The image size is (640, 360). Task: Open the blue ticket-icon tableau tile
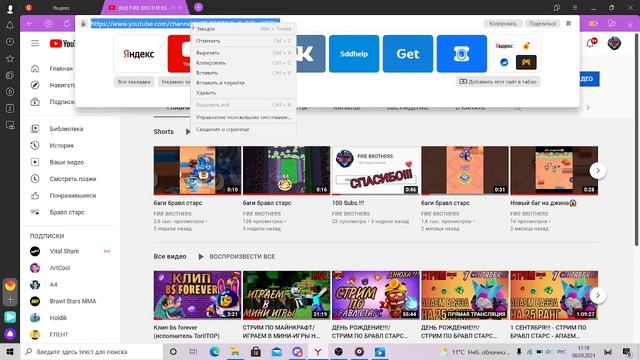[462, 54]
